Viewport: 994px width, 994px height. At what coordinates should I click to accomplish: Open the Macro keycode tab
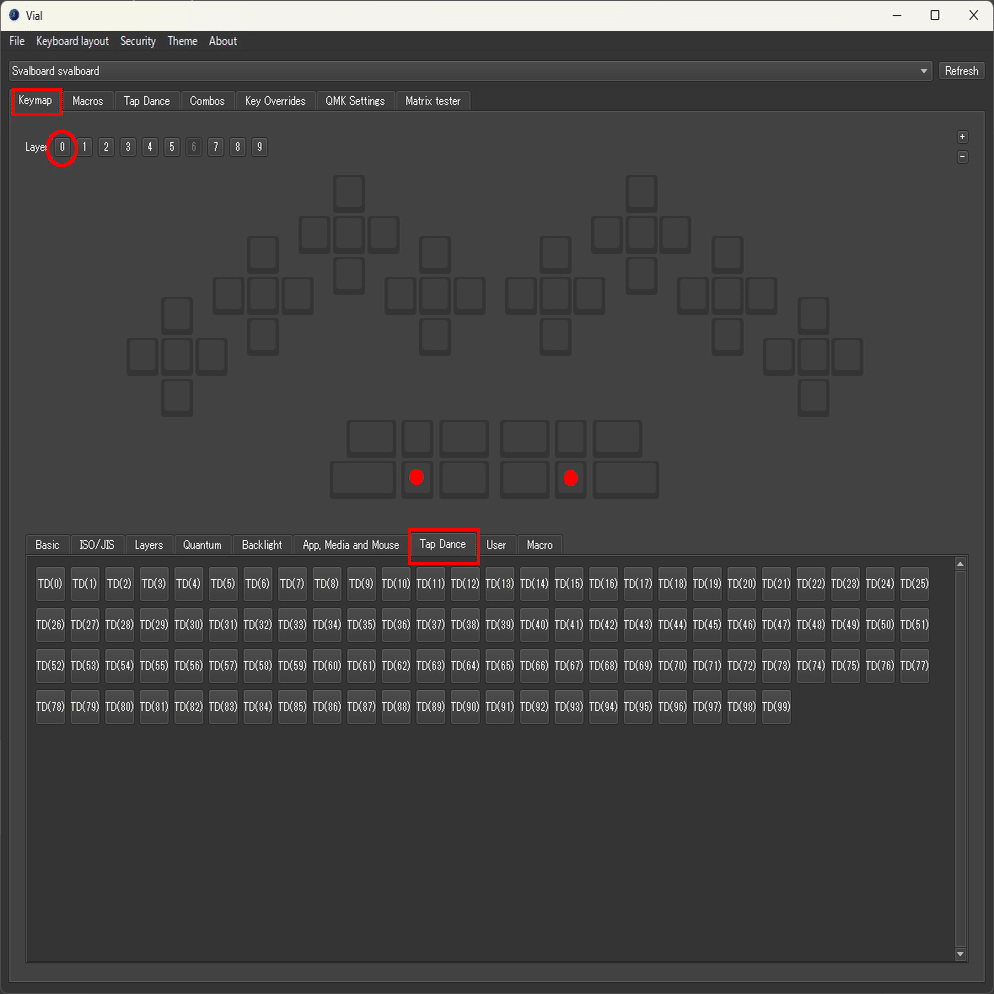click(x=539, y=545)
